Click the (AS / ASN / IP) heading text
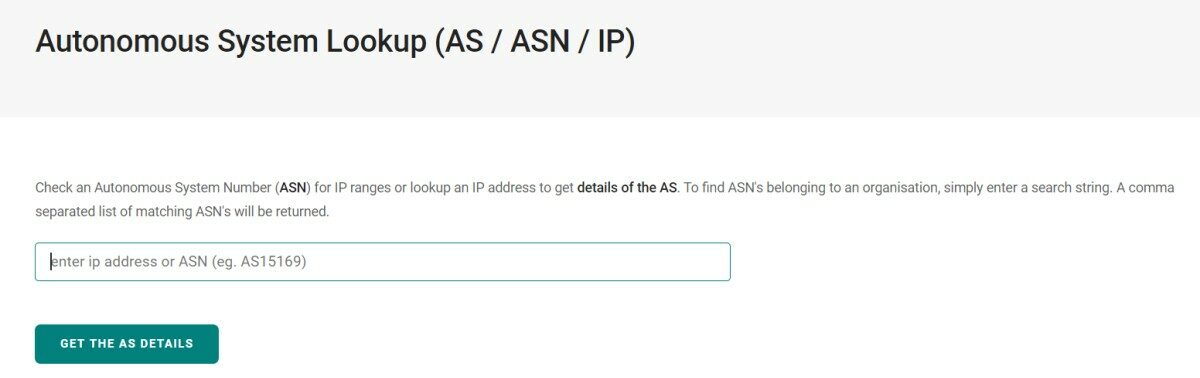 (536, 43)
